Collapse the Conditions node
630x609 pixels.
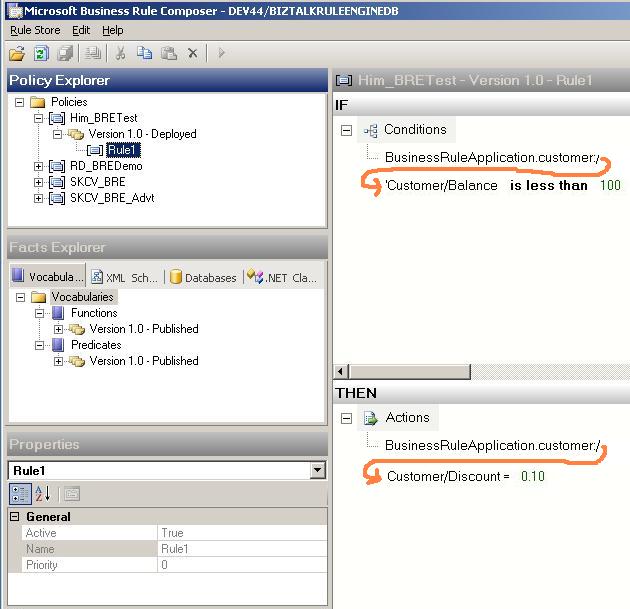click(x=346, y=130)
